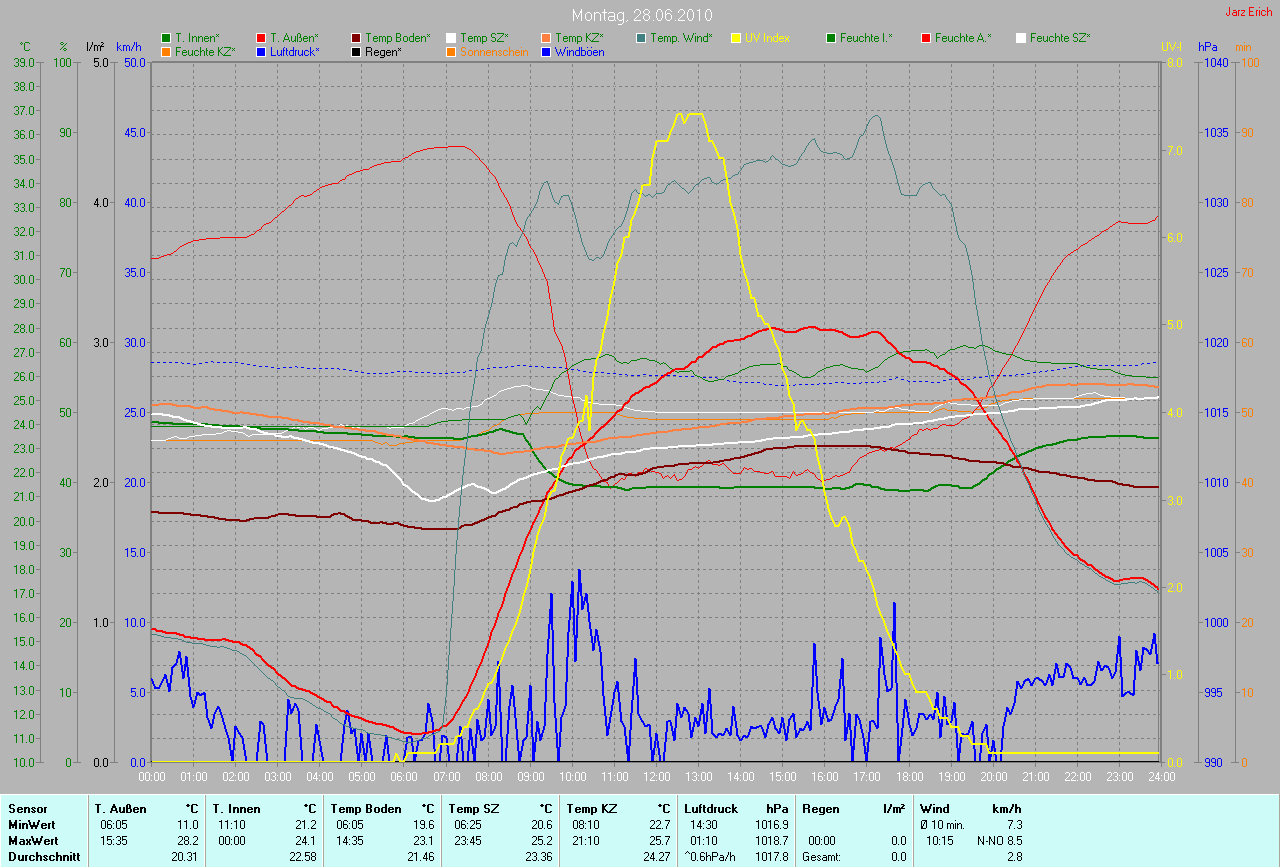This screenshot has width=1280, height=867.
Task: Click the Temp KZ legend label
Action: click(579, 38)
